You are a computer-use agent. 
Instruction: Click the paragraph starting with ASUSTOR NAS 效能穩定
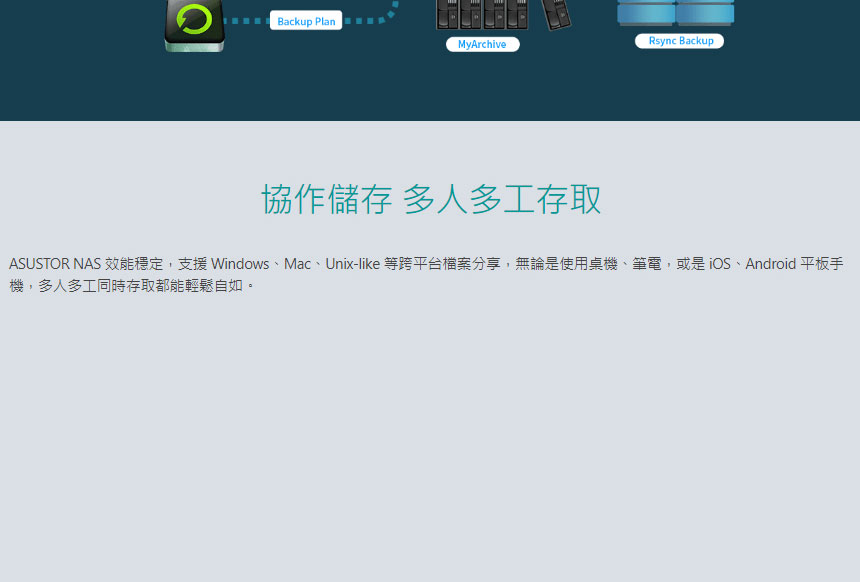pos(426,275)
